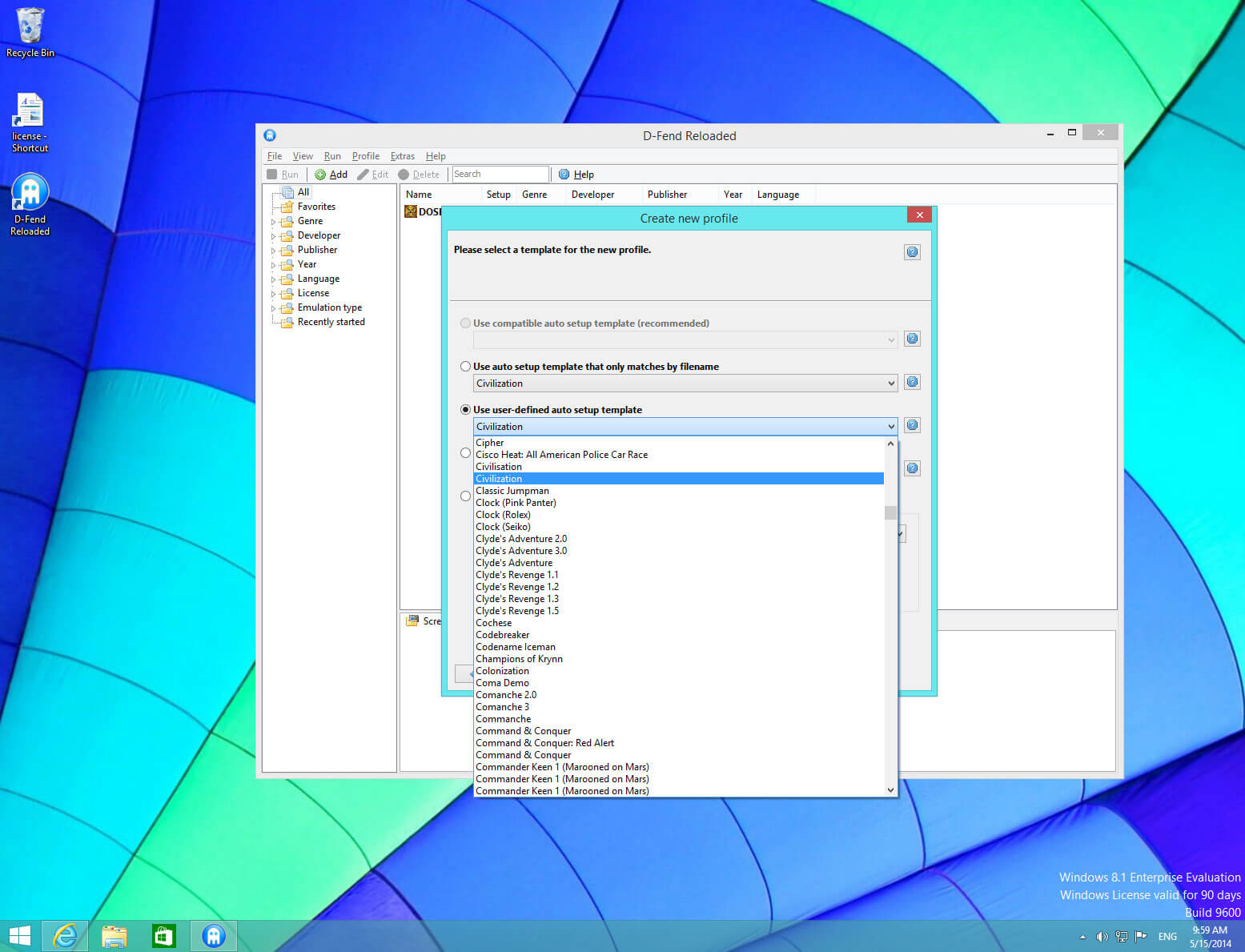Expand the Developer tree node
This screenshot has height=952, width=1245.
click(273, 236)
